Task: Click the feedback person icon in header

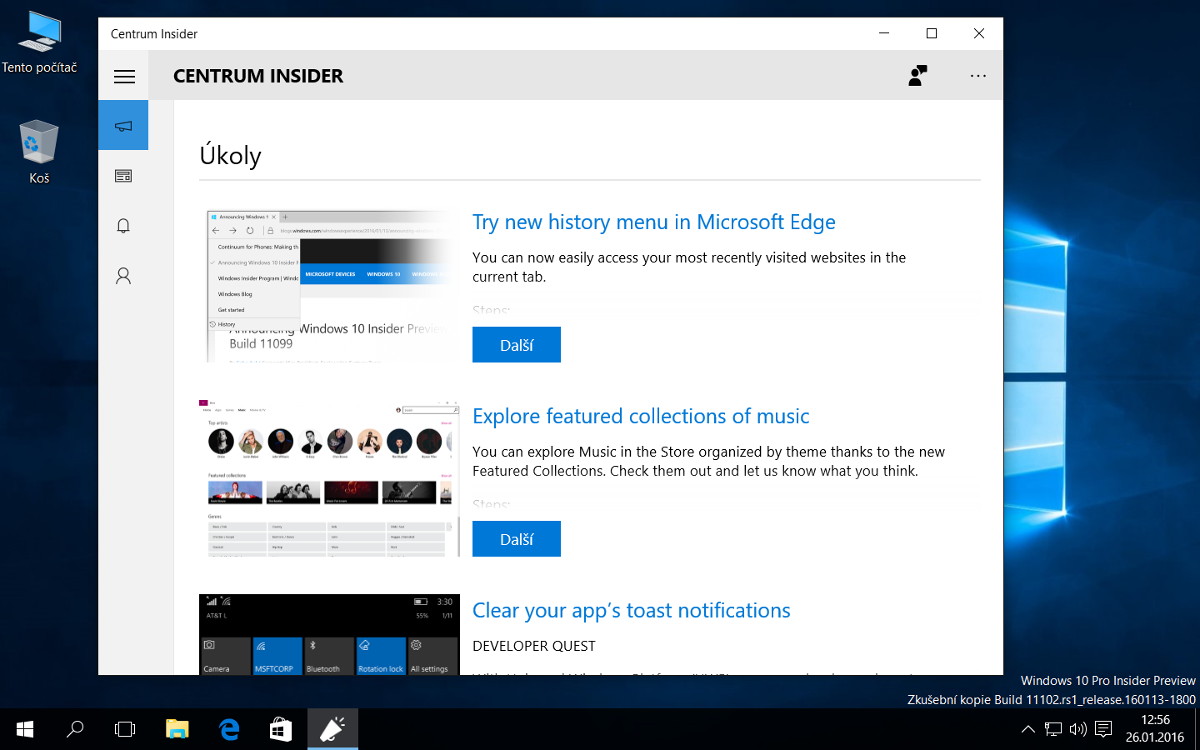Action: [x=917, y=76]
